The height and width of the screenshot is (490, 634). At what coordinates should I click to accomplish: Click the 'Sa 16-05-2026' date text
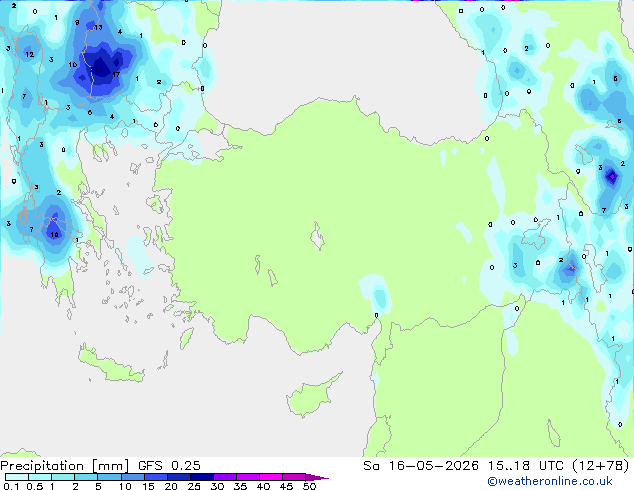click(421, 466)
